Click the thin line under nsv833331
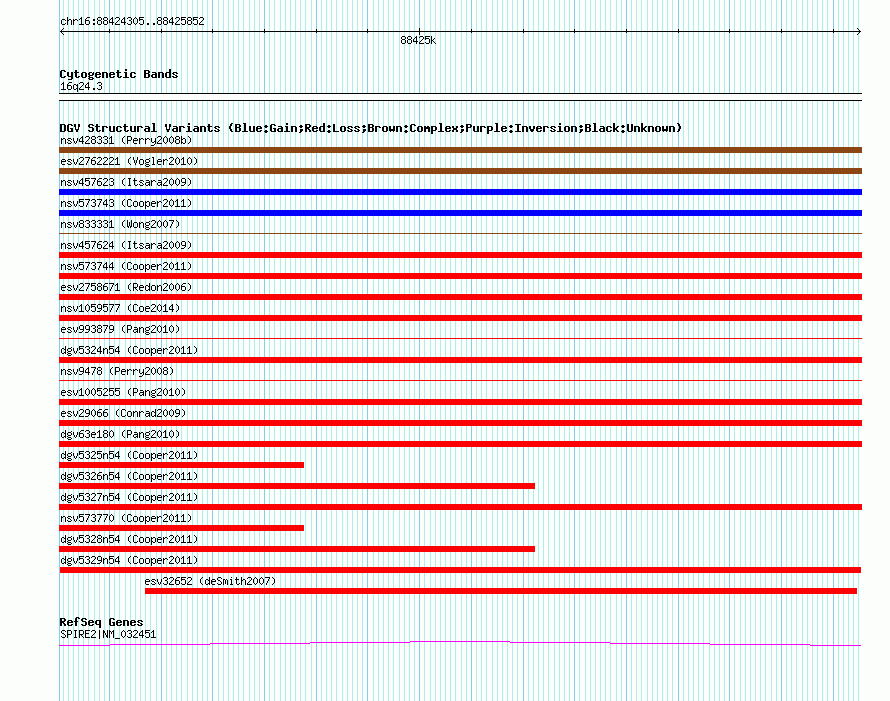The height and width of the screenshot is (701, 890). (x=460, y=233)
